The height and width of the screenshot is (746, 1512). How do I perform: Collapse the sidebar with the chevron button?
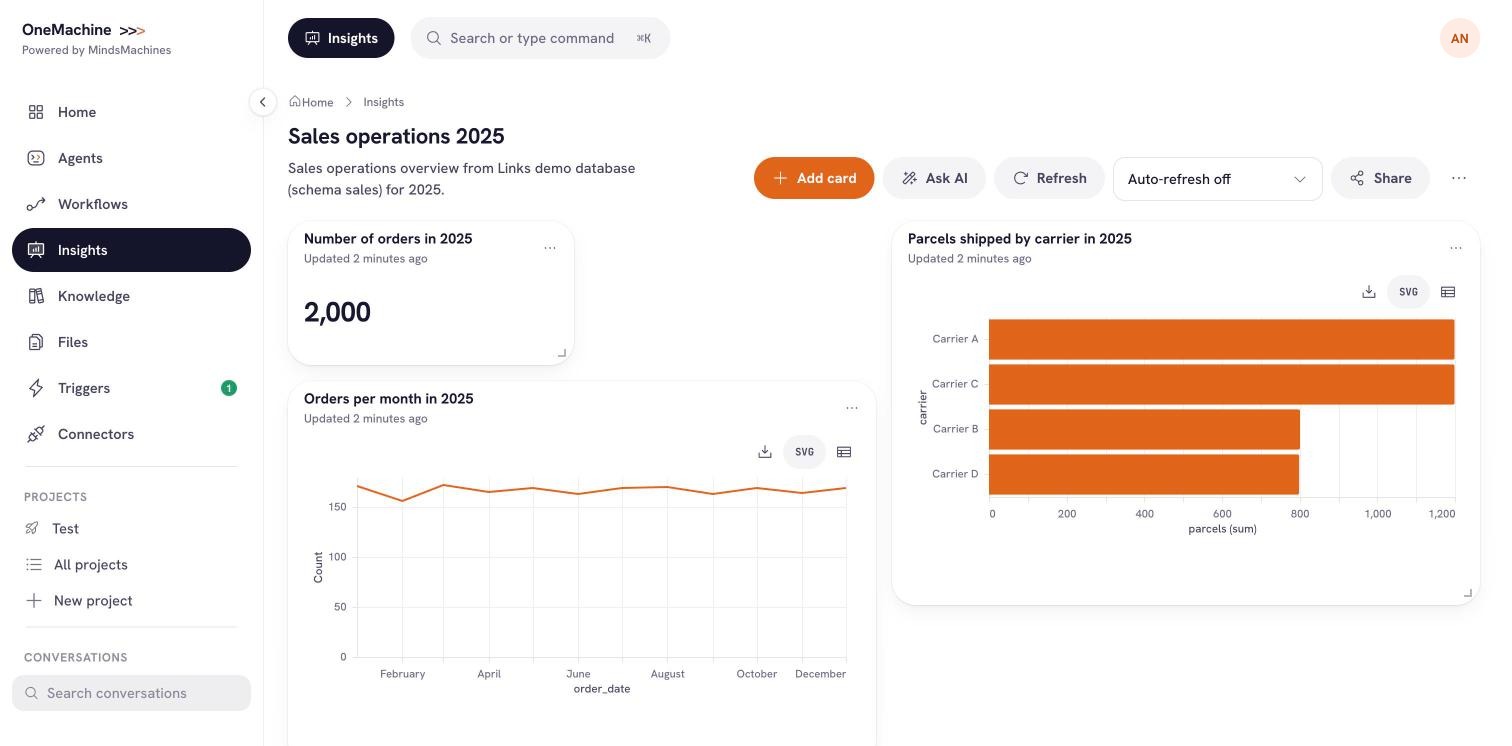[x=262, y=102]
